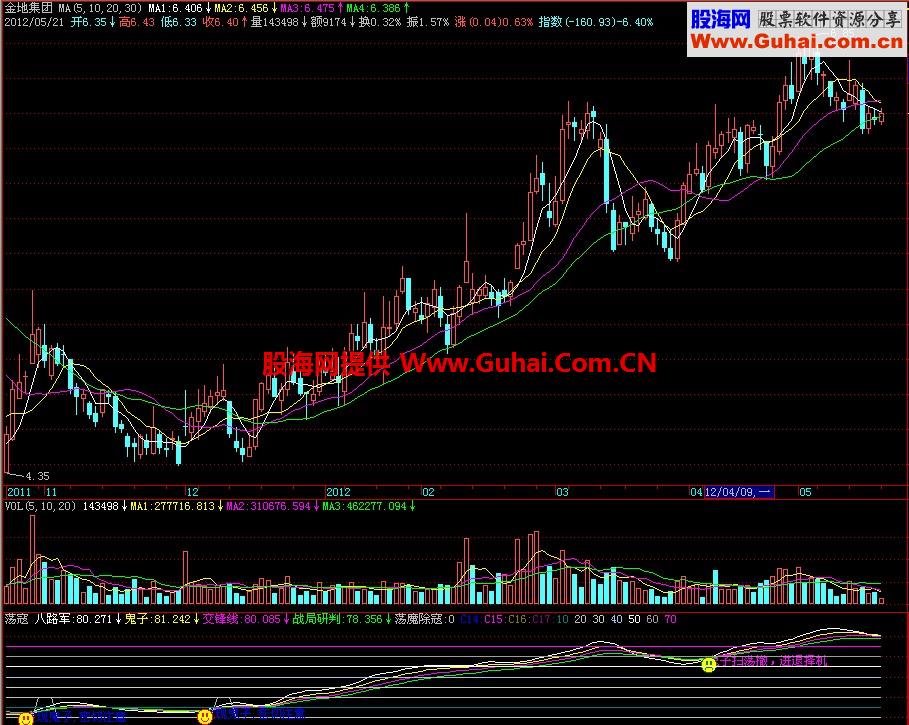Click the frowning face icon on indicator line
Viewport: 909px width, 725px height.
(708, 664)
